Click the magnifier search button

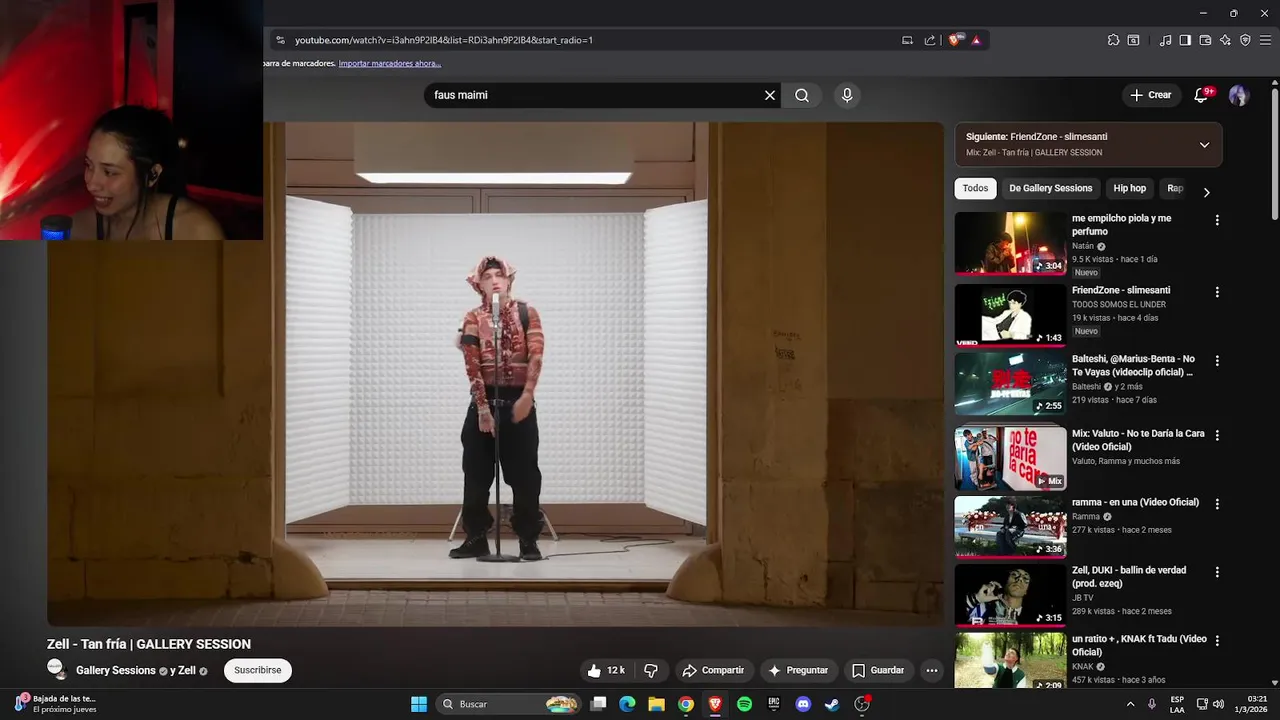[x=802, y=95]
